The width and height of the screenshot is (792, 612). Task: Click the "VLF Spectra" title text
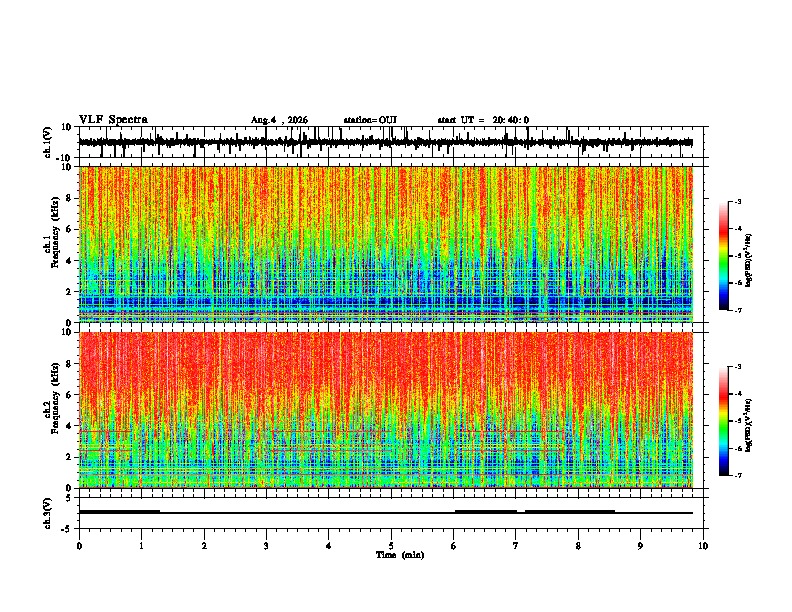(113, 120)
